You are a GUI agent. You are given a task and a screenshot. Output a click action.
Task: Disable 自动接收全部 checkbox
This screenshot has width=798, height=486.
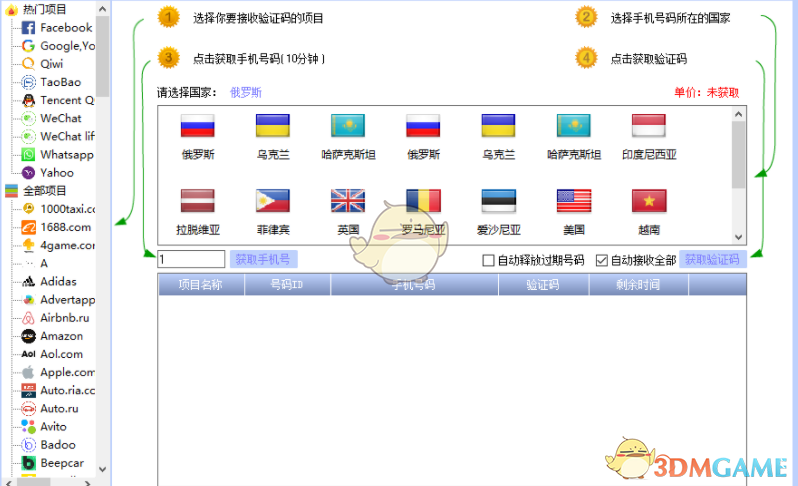(602, 261)
